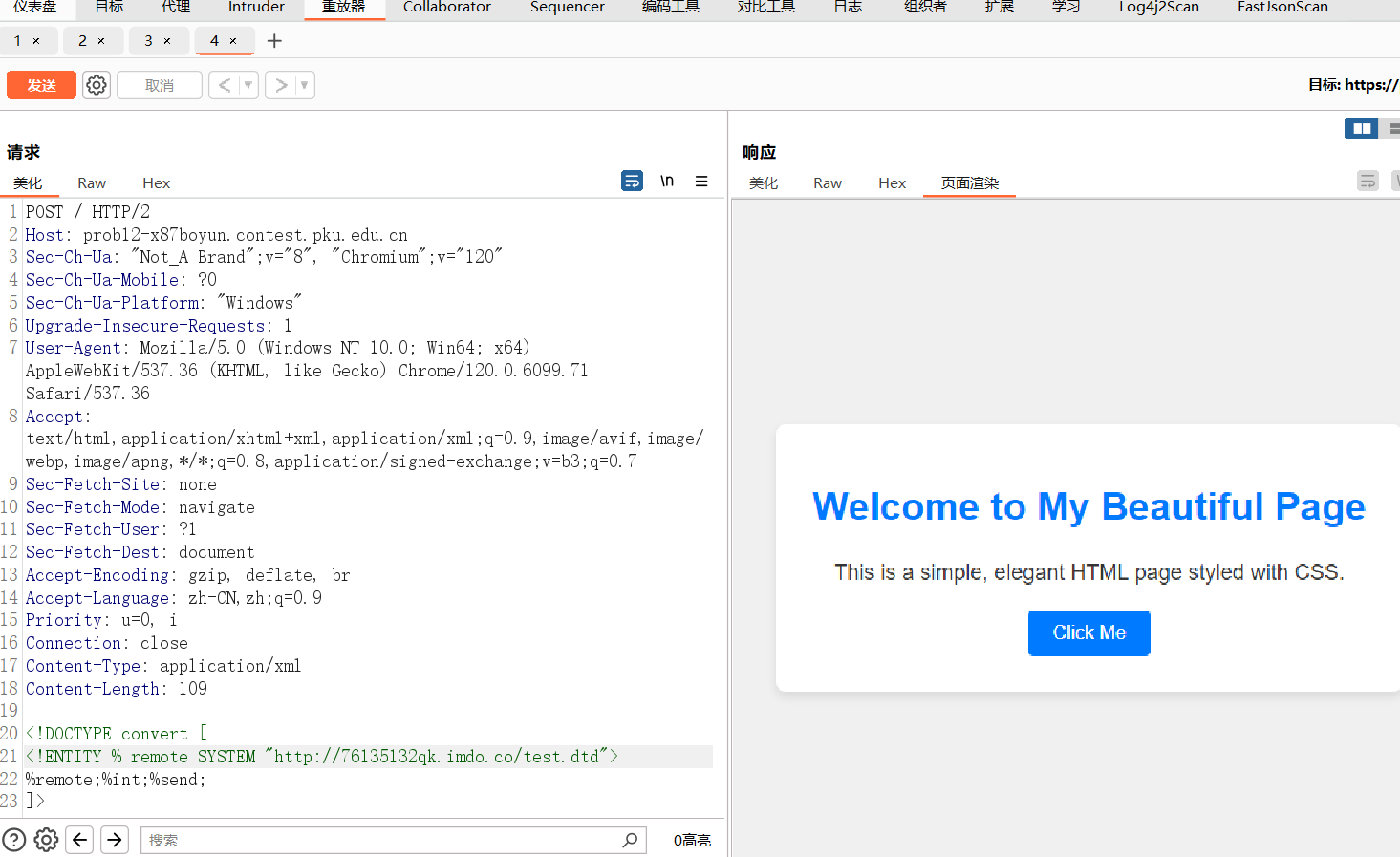Image resolution: width=1400 pixels, height=857 pixels.
Task: Click the Content-Type: application/xml line
Action: [163, 666]
